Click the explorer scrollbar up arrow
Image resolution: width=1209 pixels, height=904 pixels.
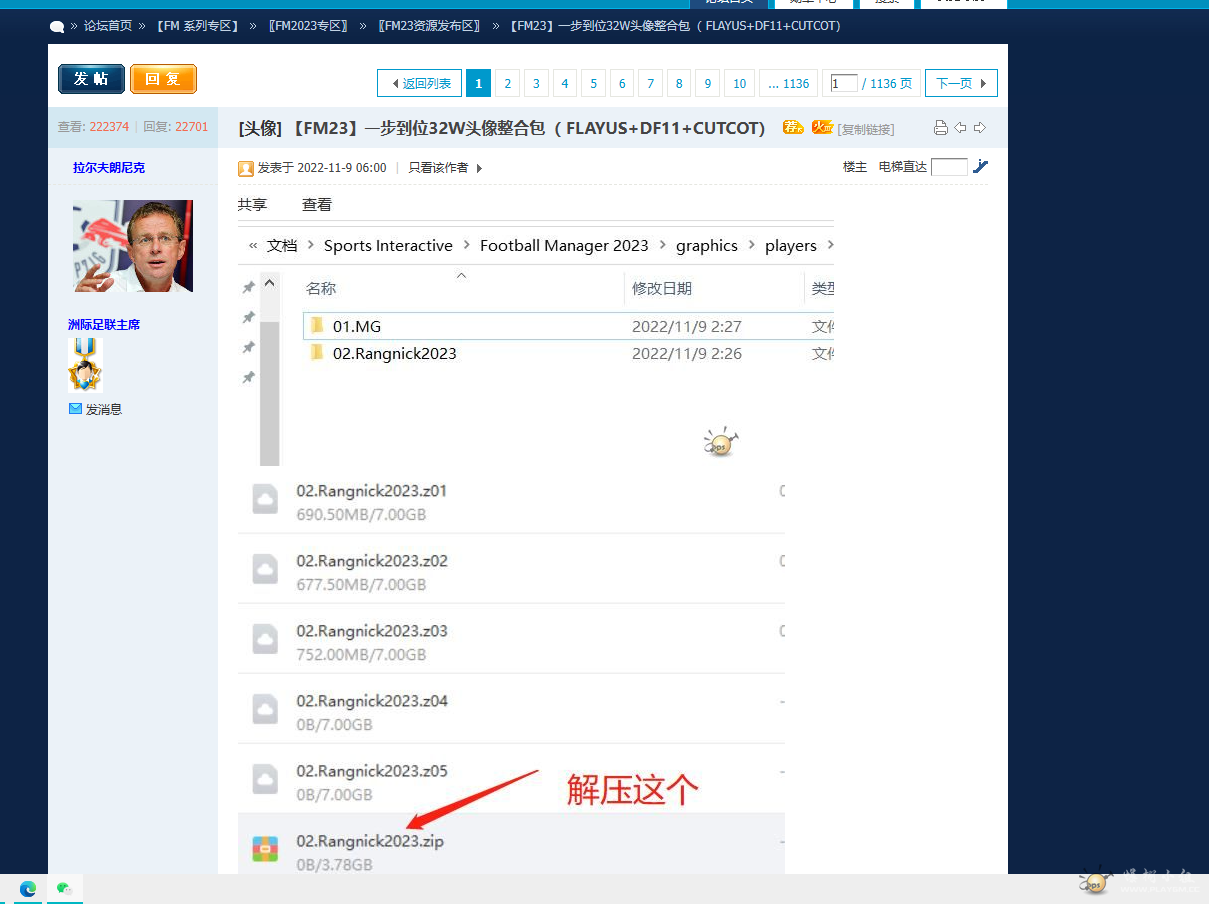click(269, 285)
